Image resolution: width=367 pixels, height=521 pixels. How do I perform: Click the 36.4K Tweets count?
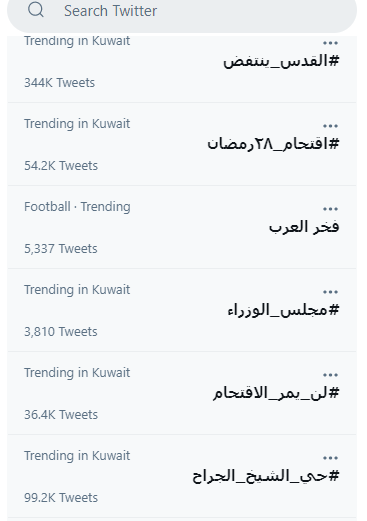[x=61, y=415]
